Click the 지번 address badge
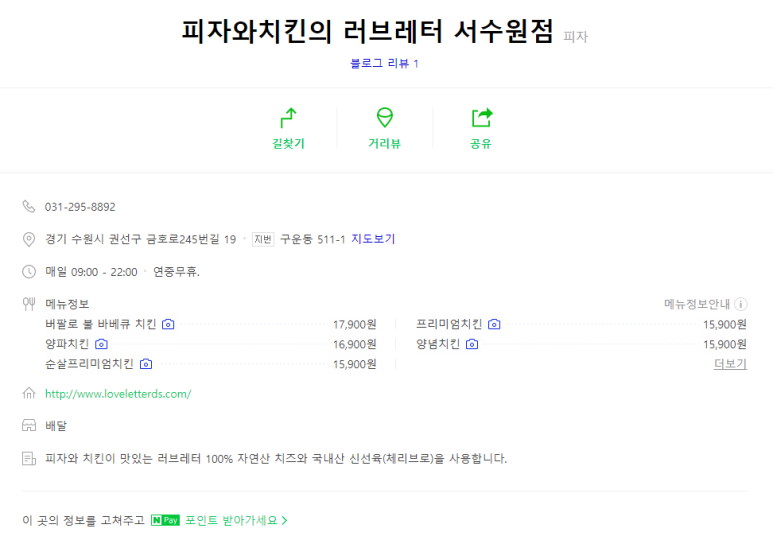This screenshot has width=773, height=540. (263, 239)
